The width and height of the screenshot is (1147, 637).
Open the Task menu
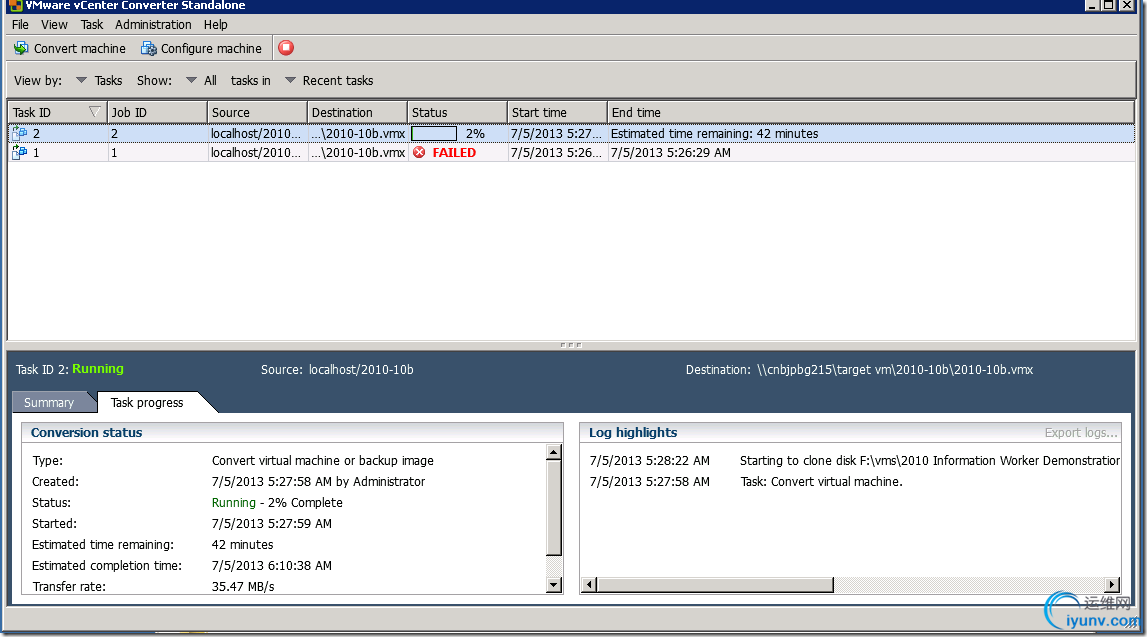[91, 25]
